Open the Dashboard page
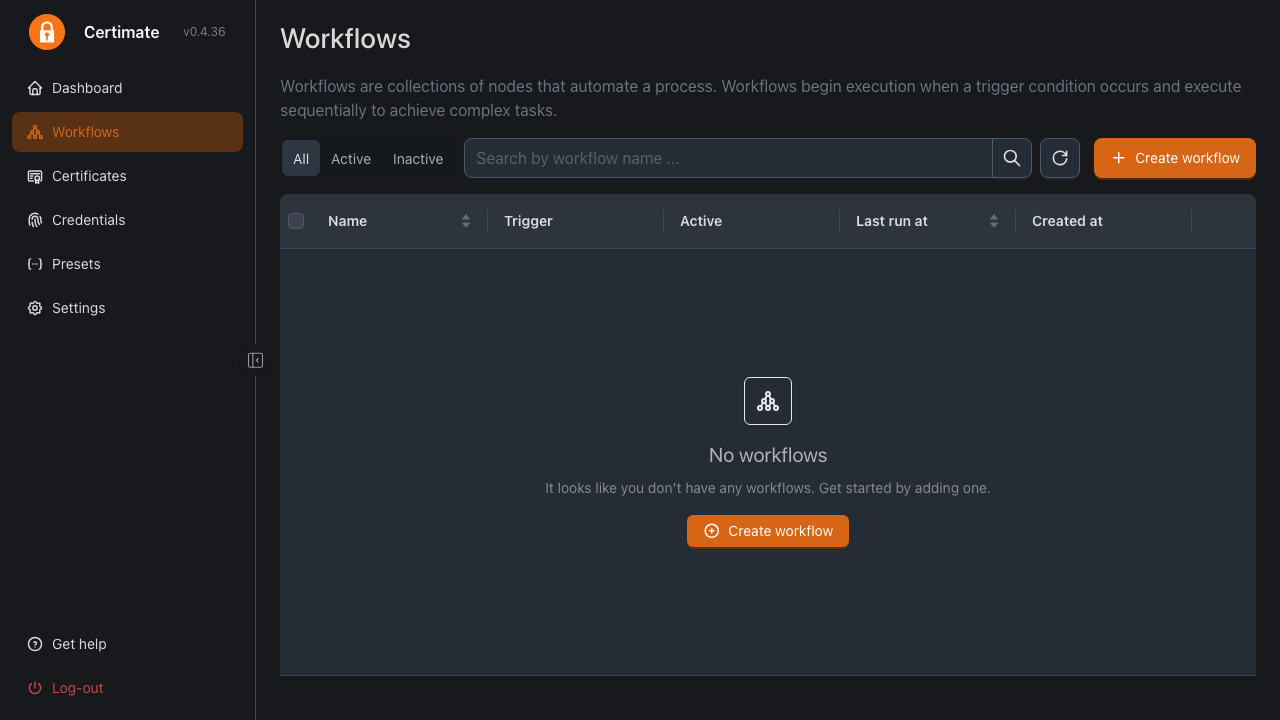Viewport: 1280px width, 720px height. [127, 88]
